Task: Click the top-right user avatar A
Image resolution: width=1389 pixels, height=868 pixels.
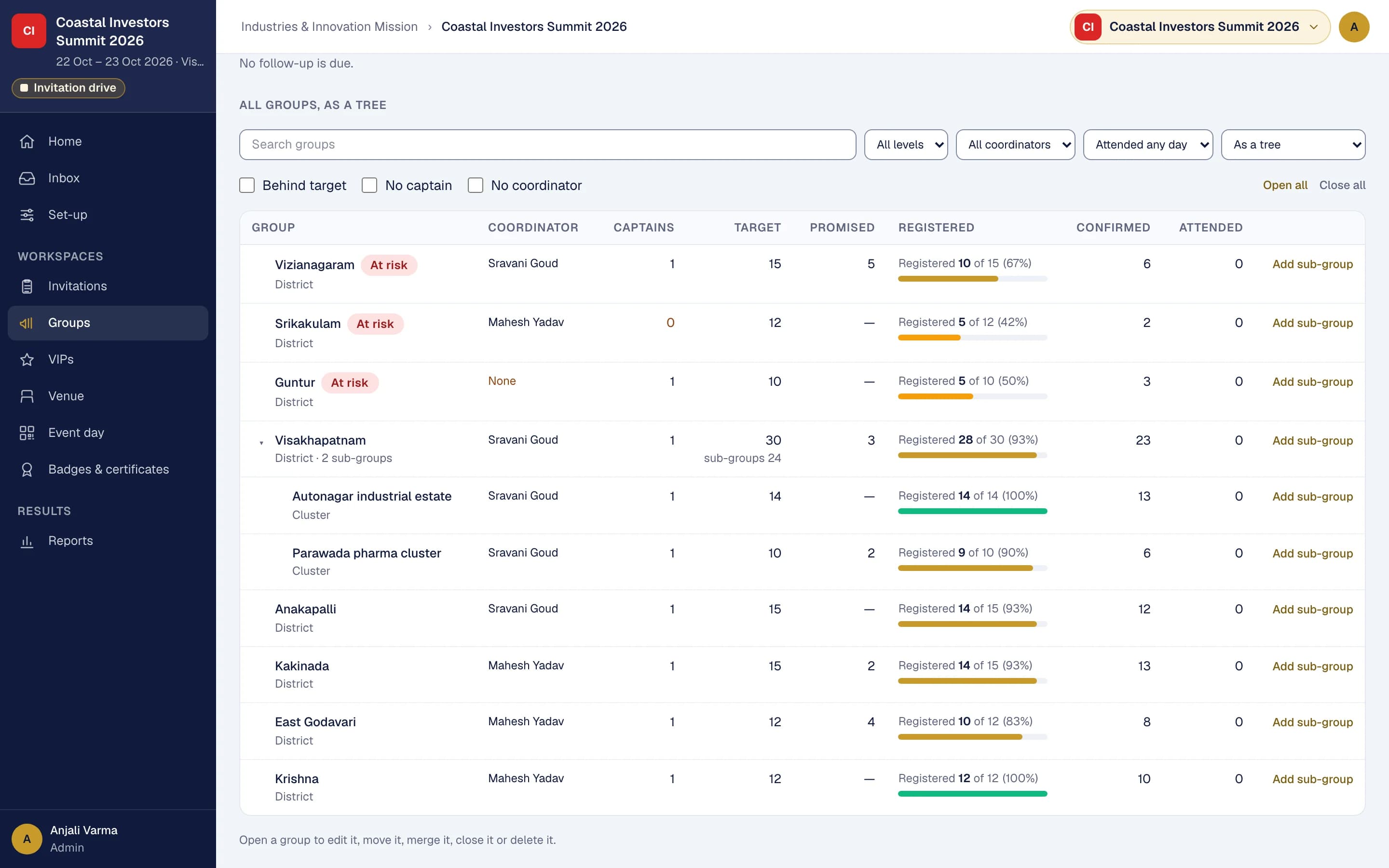Action: 1354,27
